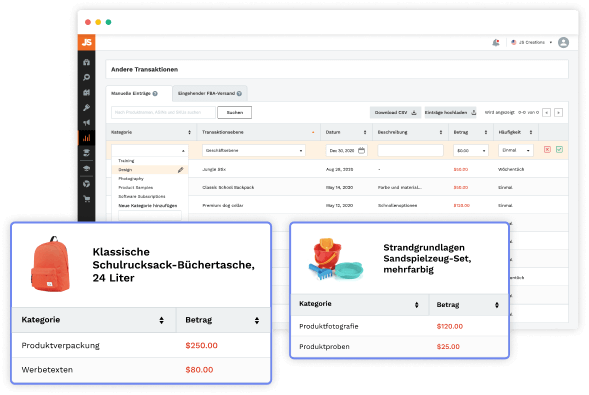Click help icon on Eingehender FBA-Versand tab
The width and height of the screenshot is (589, 395).
239,93
